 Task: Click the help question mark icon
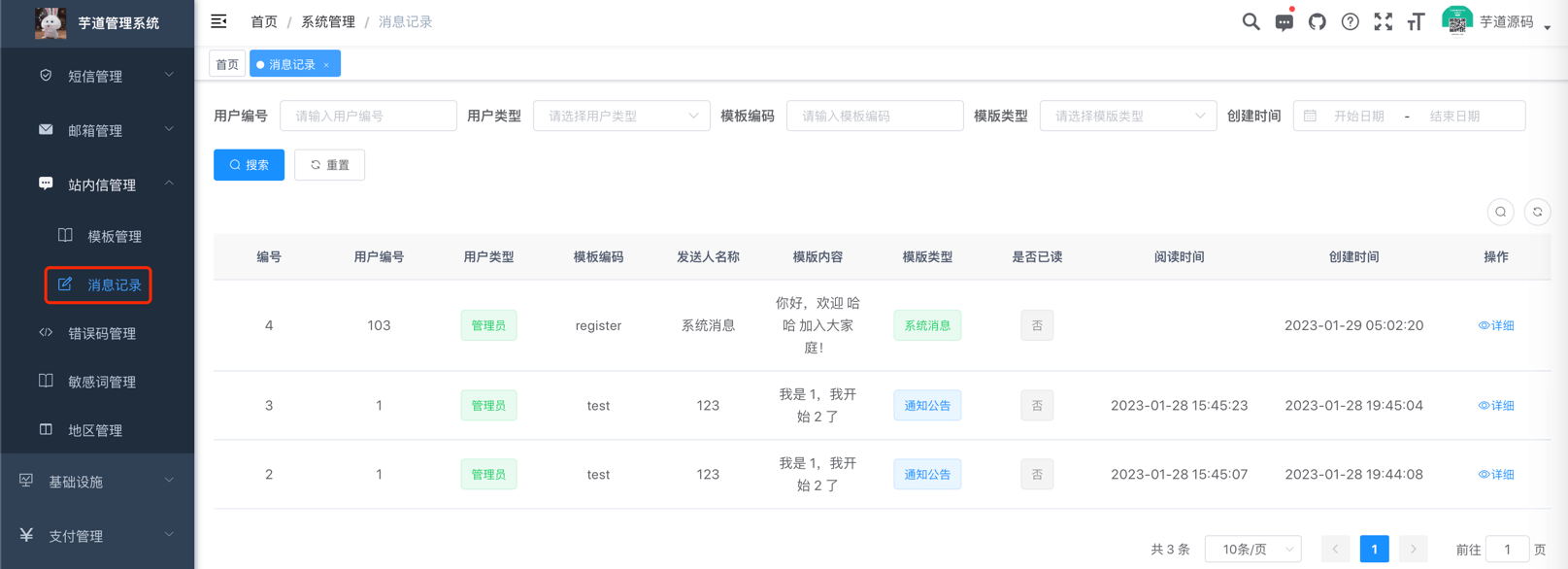(1350, 21)
